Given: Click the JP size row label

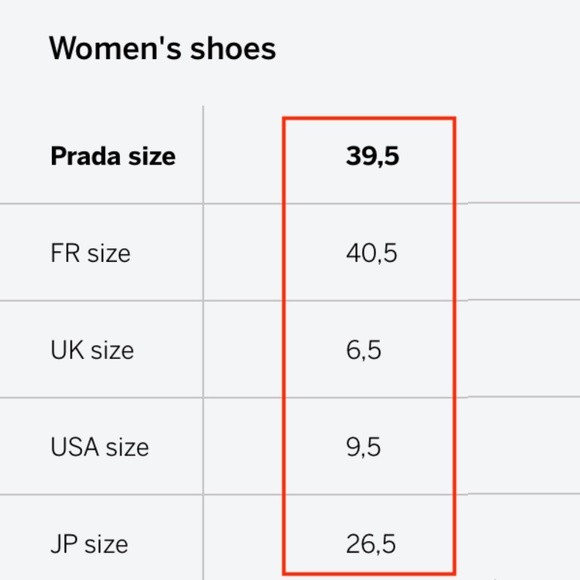Looking at the screenshot, I should pyautogui.click(x=89, y=544).
